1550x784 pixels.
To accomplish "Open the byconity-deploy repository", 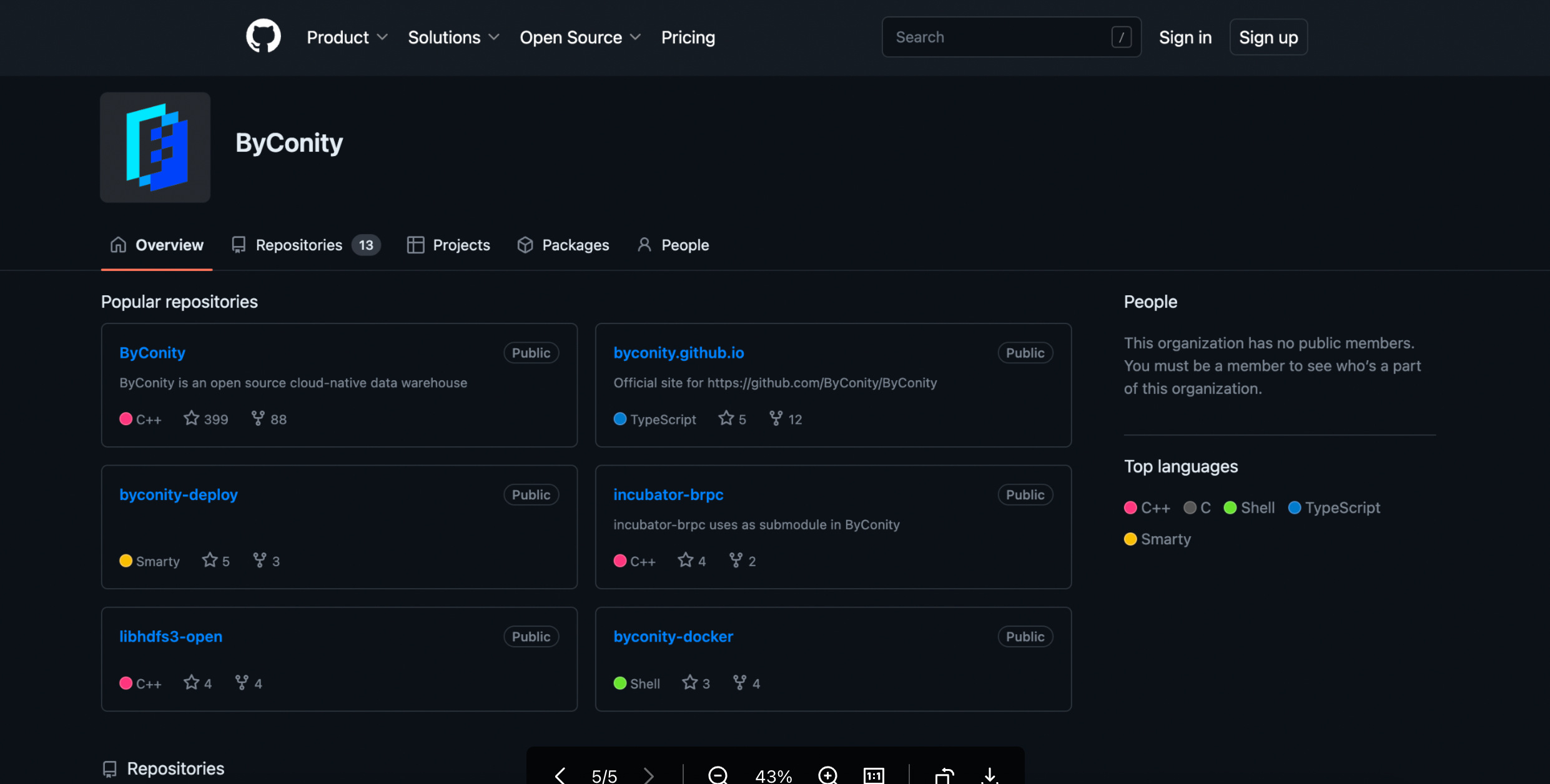I will [x=179, y=494].
